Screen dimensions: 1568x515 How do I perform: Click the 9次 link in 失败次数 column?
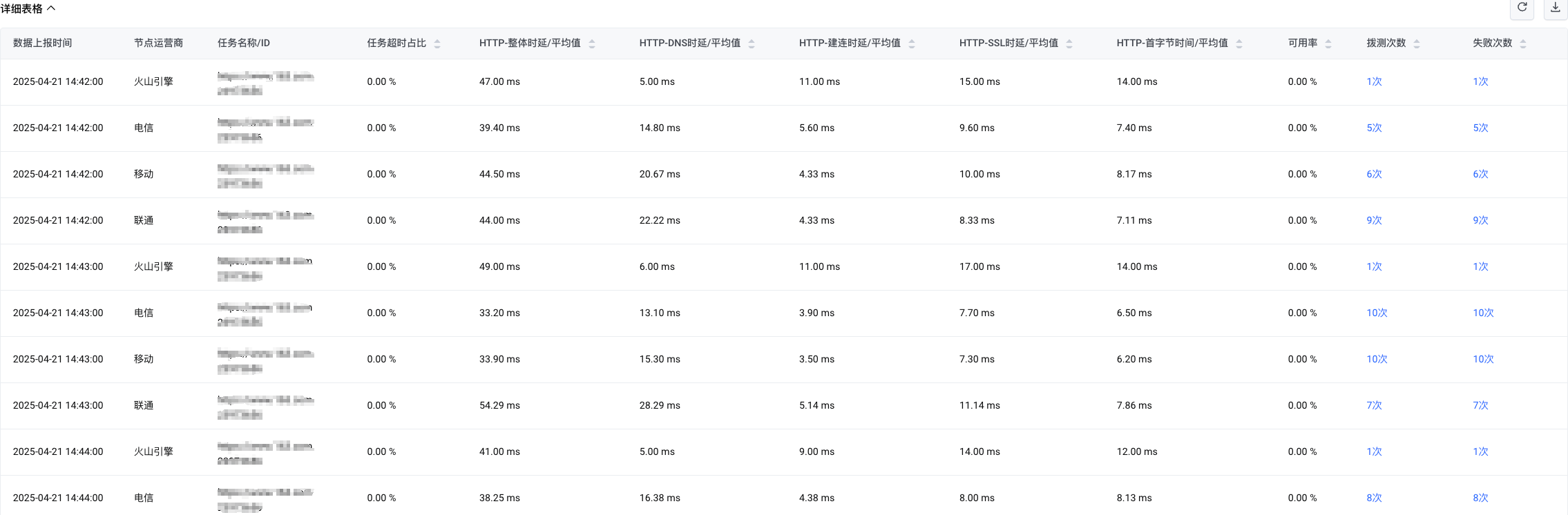[1480, 220]
